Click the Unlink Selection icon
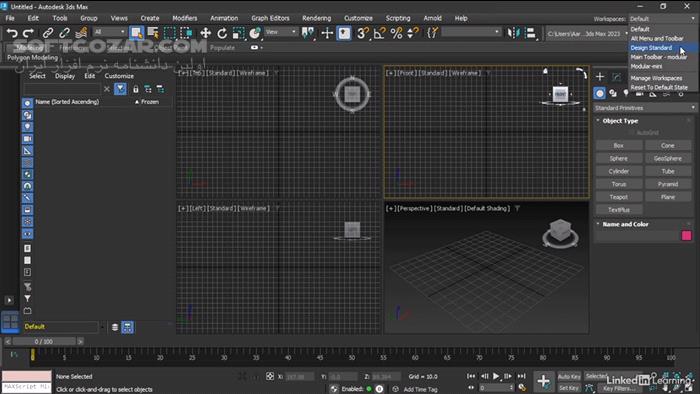This screenshot has height=394, width=700. (x=64, y=33)
